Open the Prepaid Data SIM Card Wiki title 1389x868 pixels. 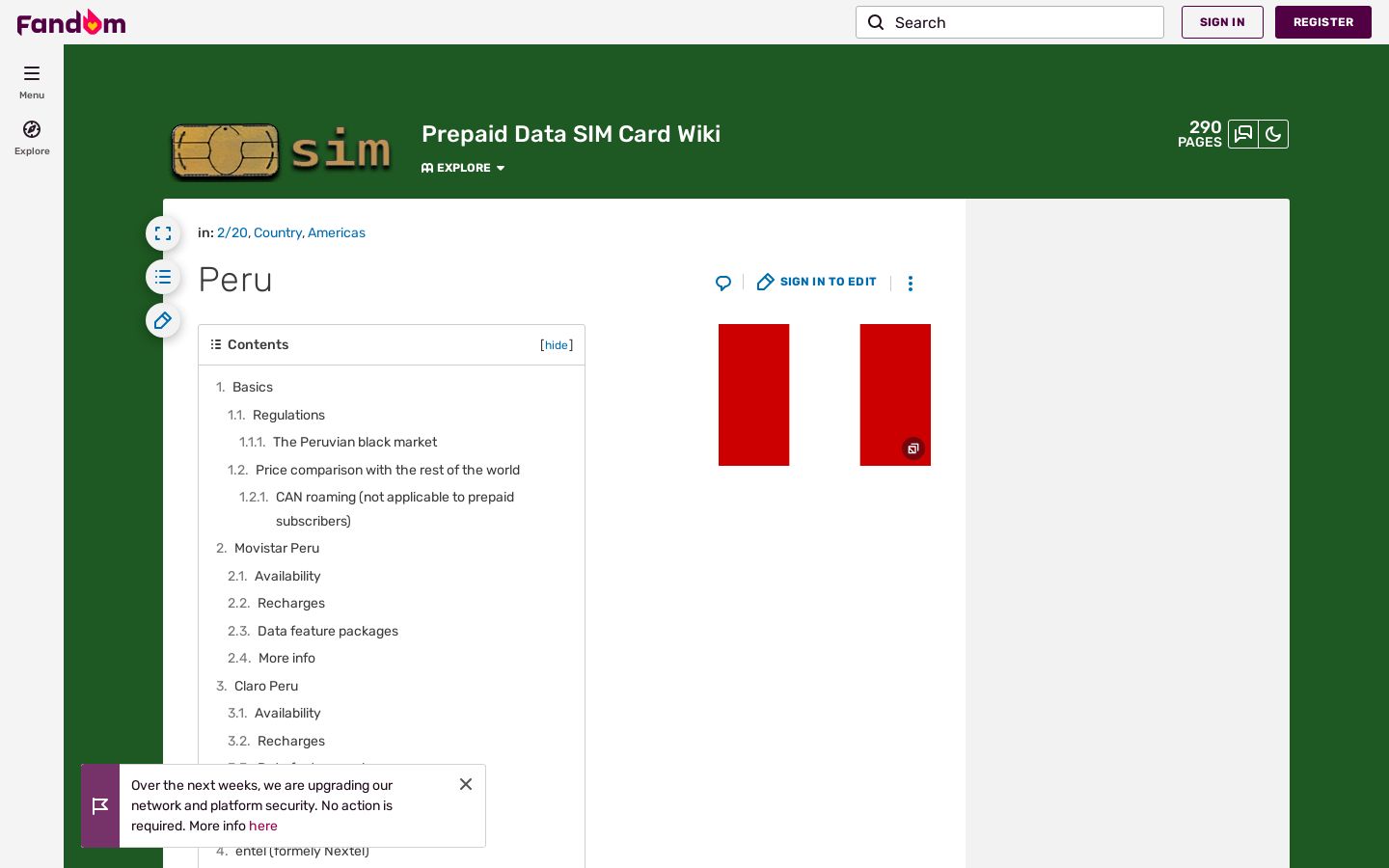click(571, 134)
